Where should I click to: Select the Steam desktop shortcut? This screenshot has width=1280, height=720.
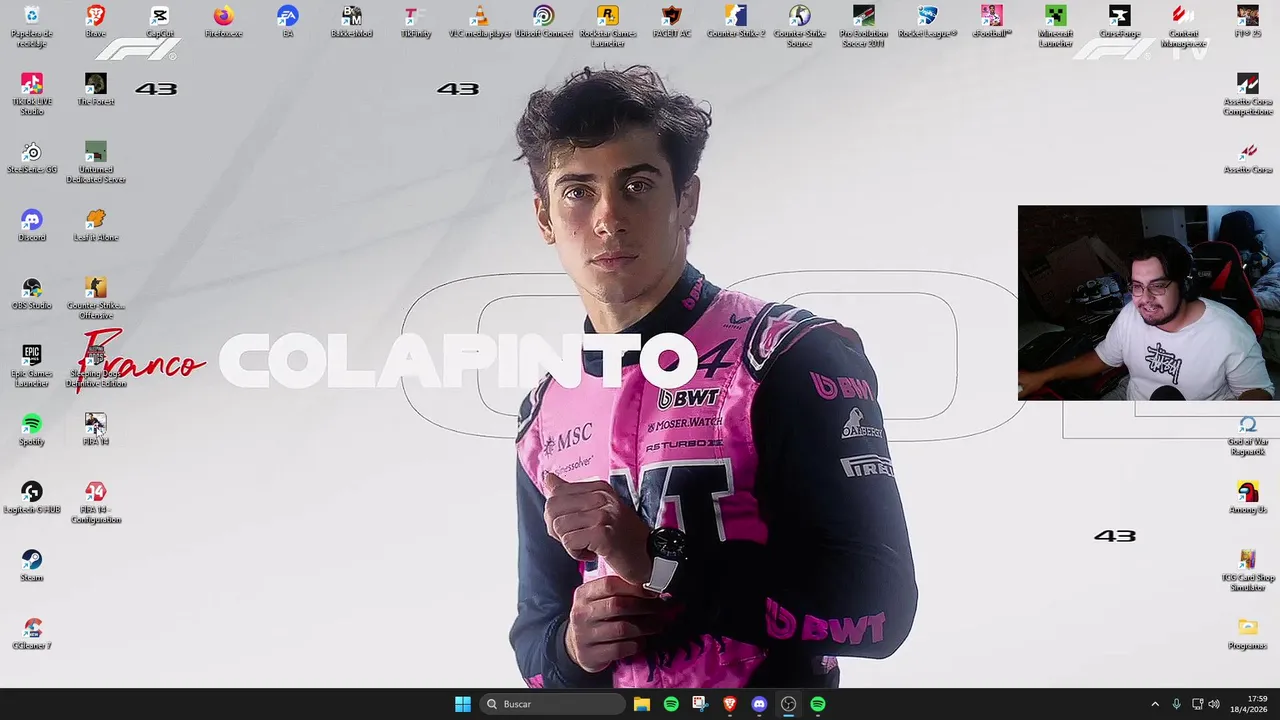click(31, 565)
